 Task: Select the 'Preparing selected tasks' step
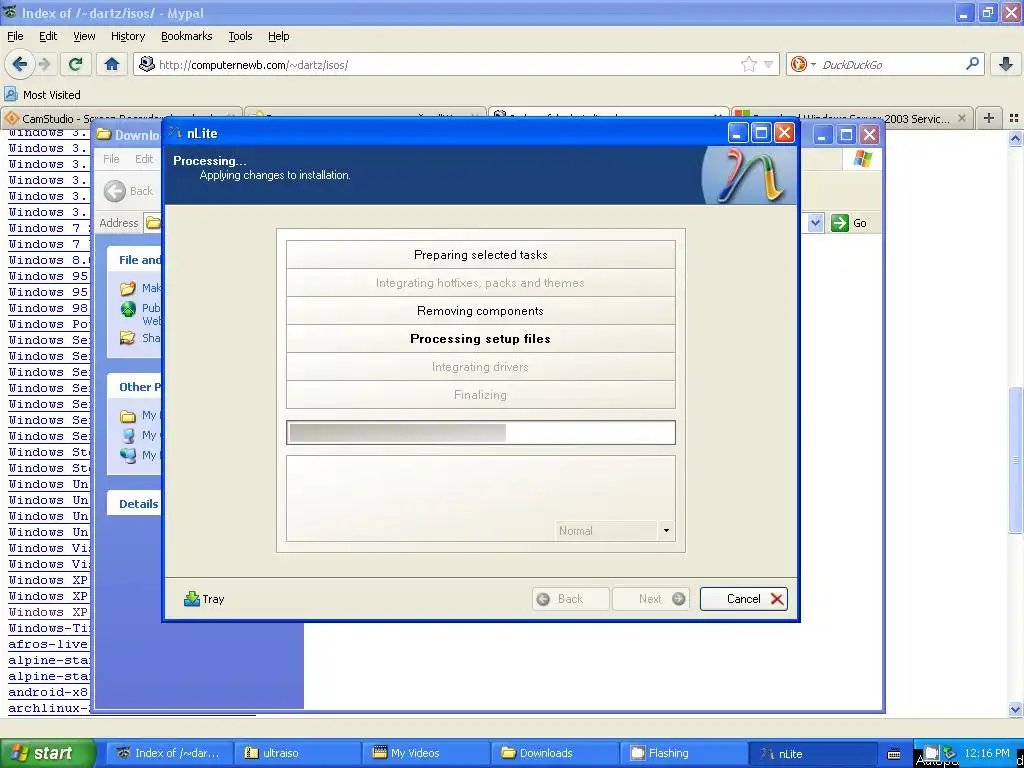pos(481,255)
